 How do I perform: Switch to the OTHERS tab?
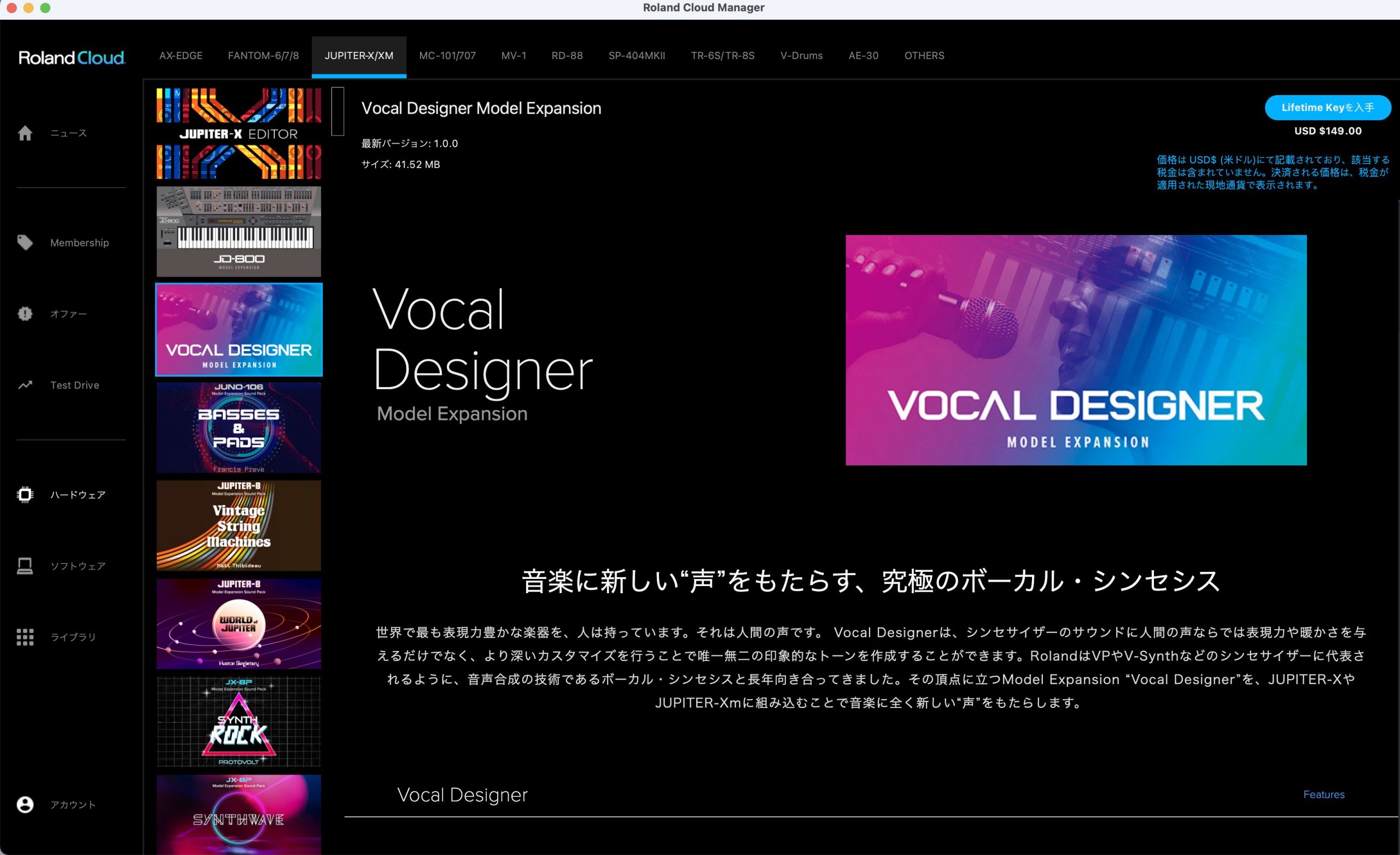pos(924,56)
